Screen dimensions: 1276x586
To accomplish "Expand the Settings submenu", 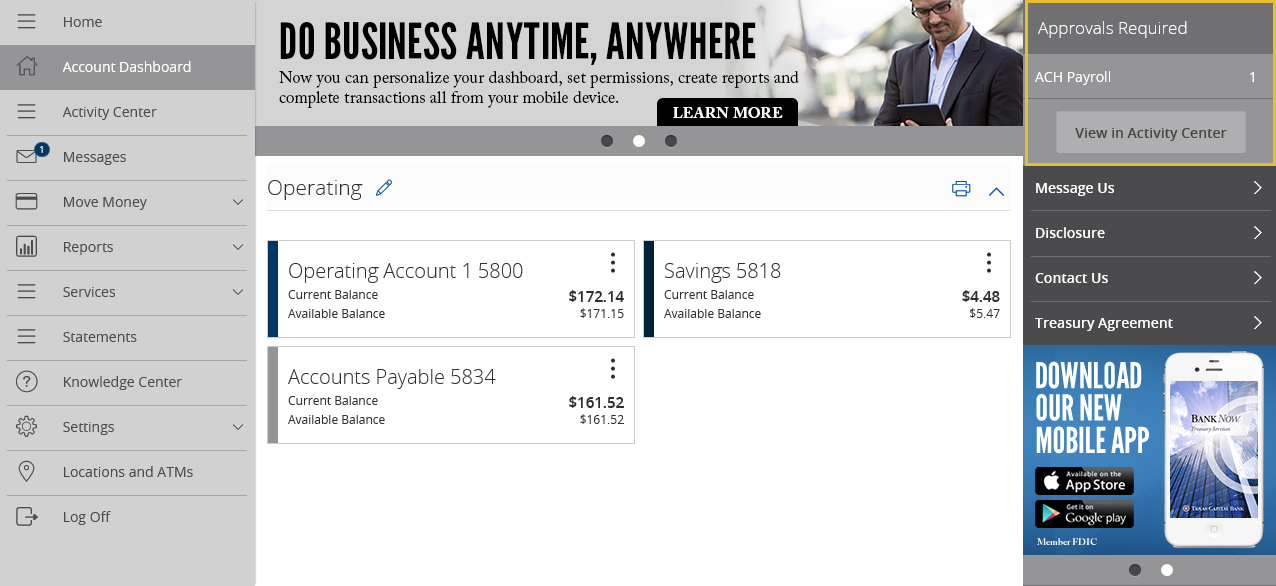I will tap(126, 427).
